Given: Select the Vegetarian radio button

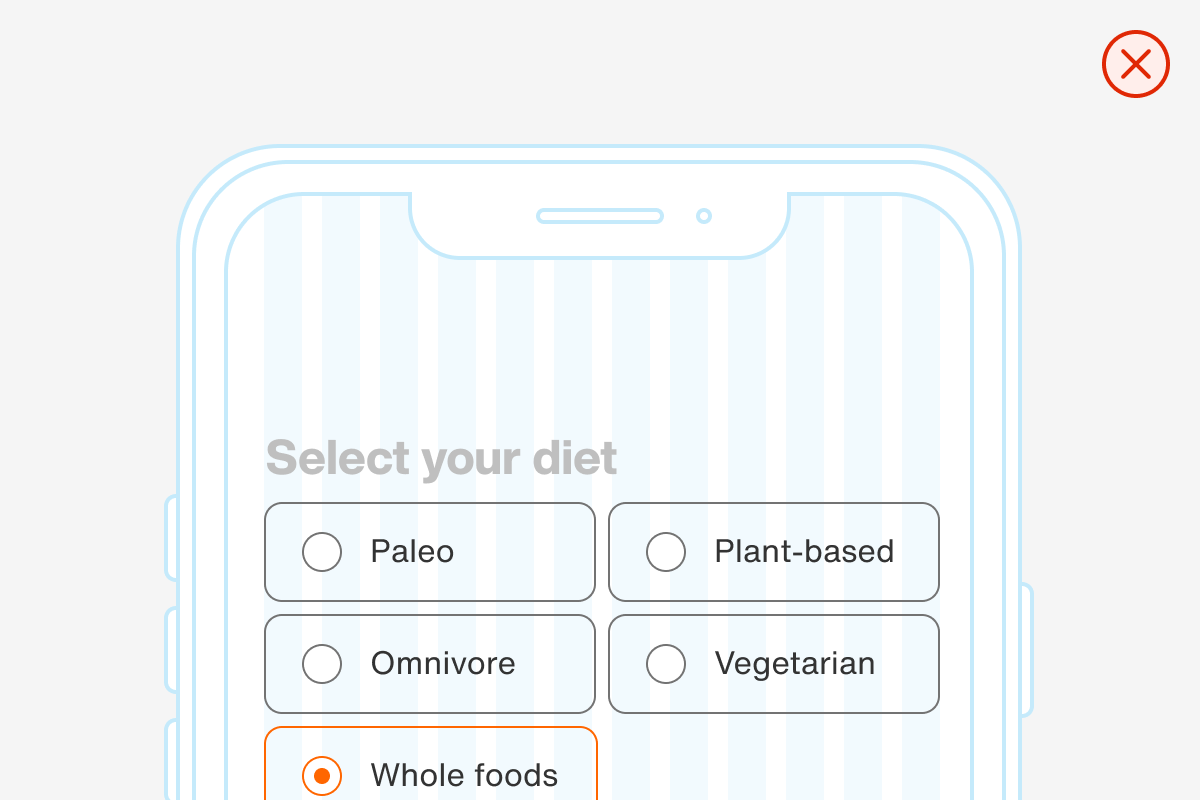Looking at the screenshot, I should [x=666, y=663].
